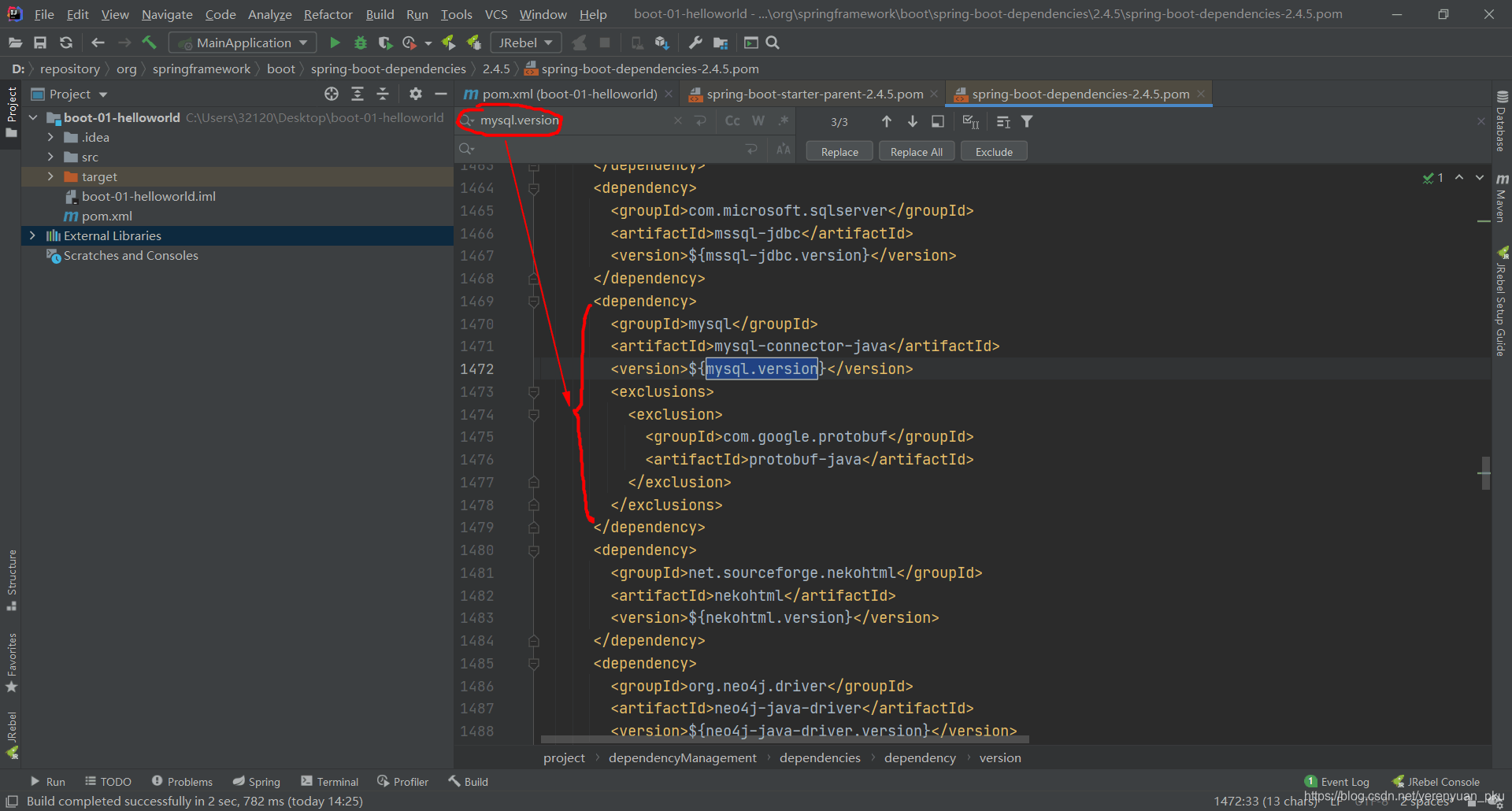
Task: Save all files via floppy icon
Action: tap(40, 43)
